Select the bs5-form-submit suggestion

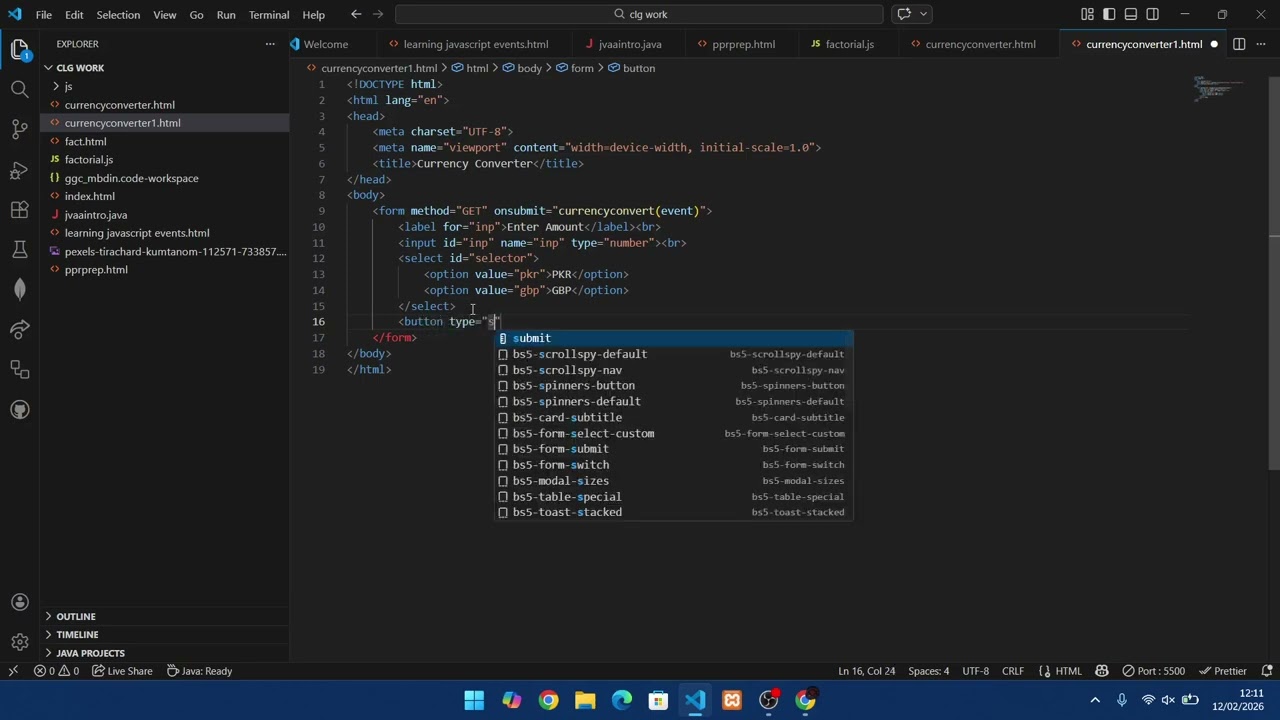click(674, 449)
